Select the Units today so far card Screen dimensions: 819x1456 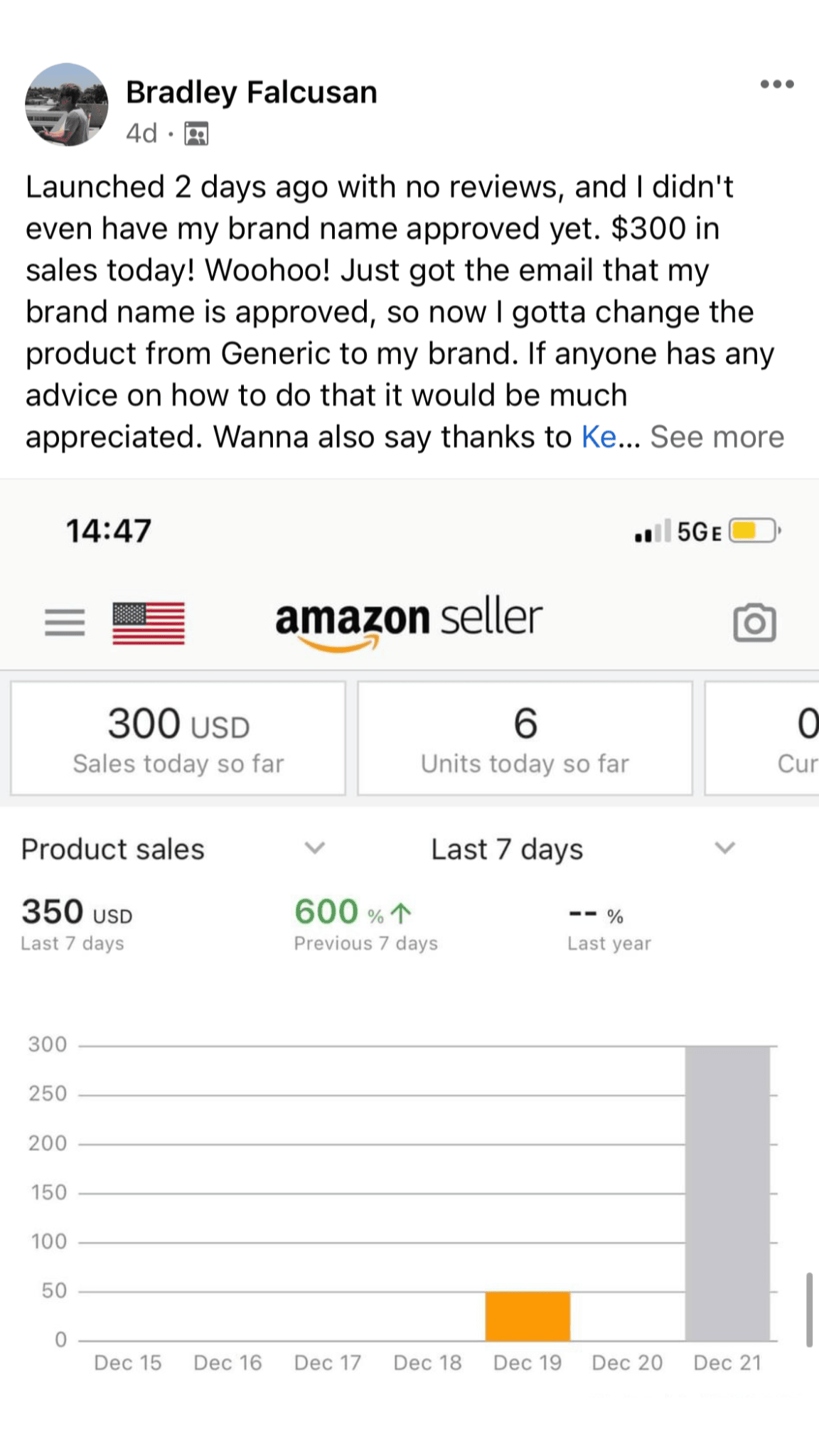pos(525,739)
